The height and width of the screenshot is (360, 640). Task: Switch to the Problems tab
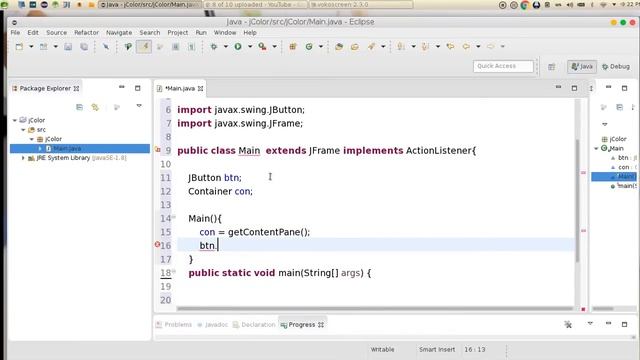click(174, 324)
